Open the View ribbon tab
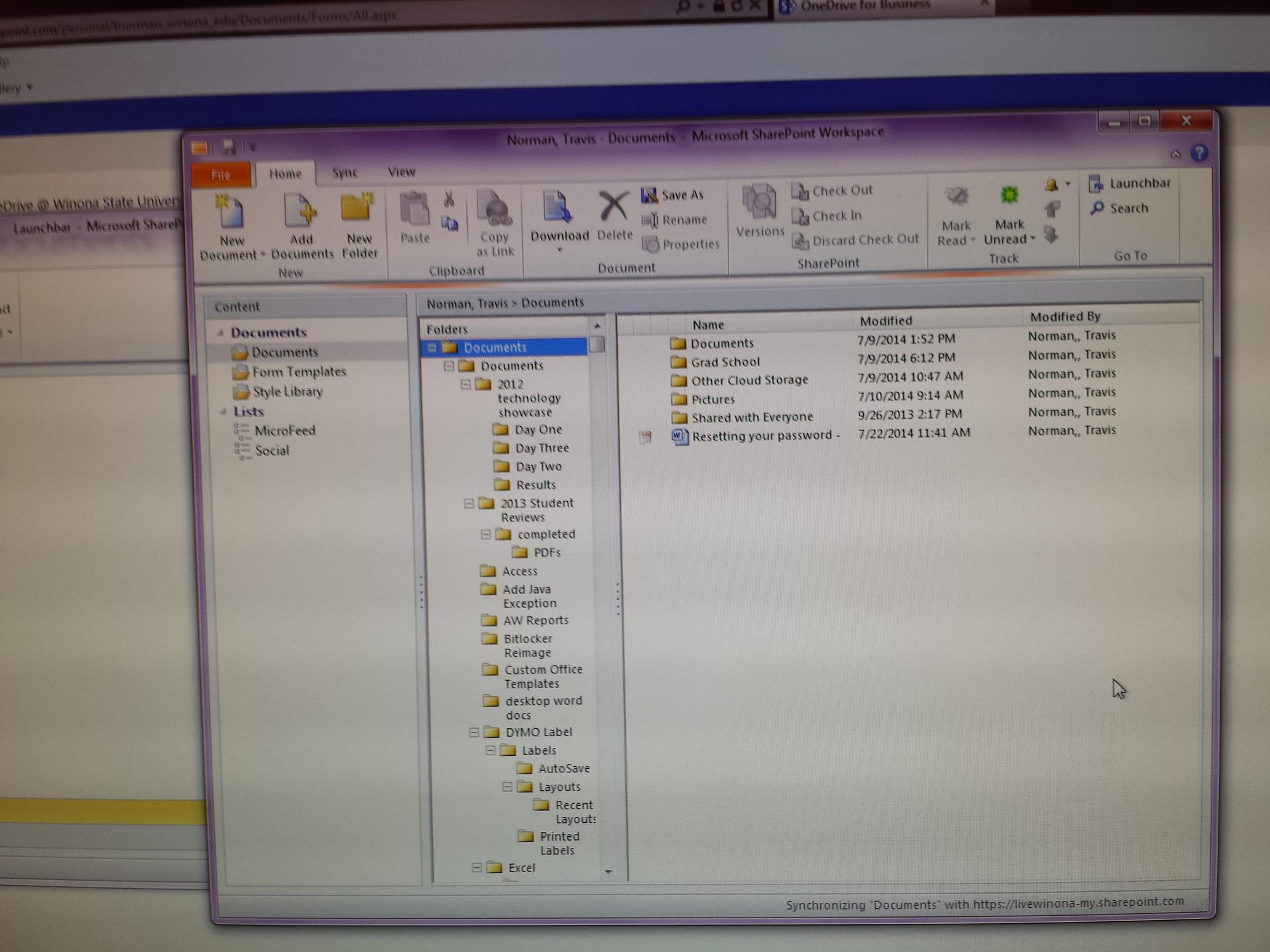This screenshot has height=952, width=1270. point(401,172)
